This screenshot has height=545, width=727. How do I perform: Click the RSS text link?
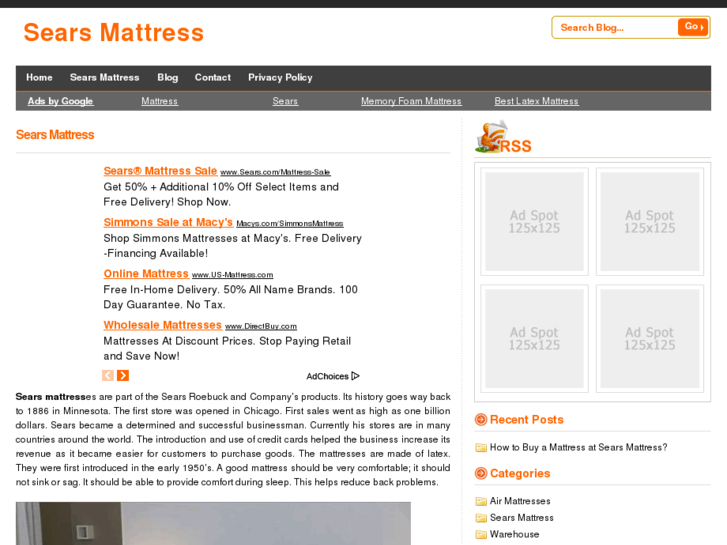[x=516, y=146]
